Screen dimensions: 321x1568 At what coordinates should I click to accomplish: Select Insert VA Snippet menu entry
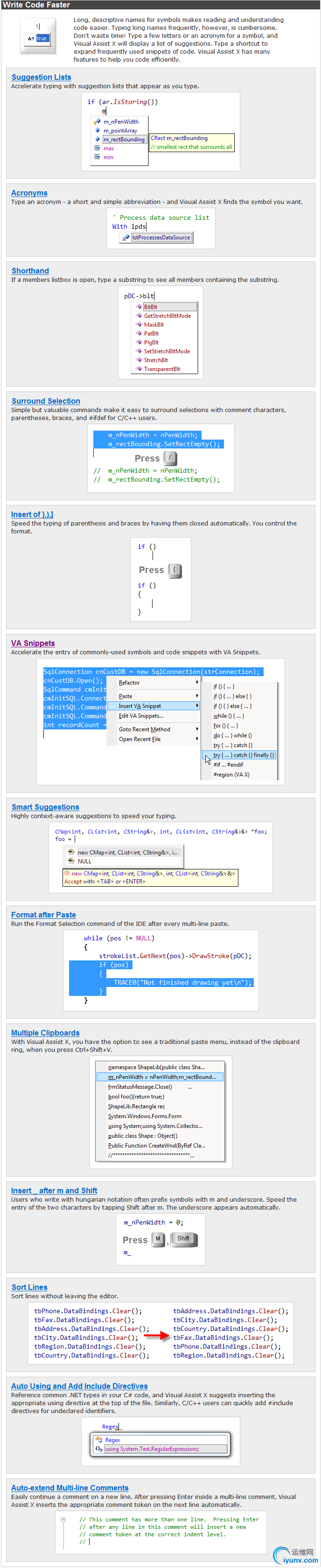[x=153, y=706]
